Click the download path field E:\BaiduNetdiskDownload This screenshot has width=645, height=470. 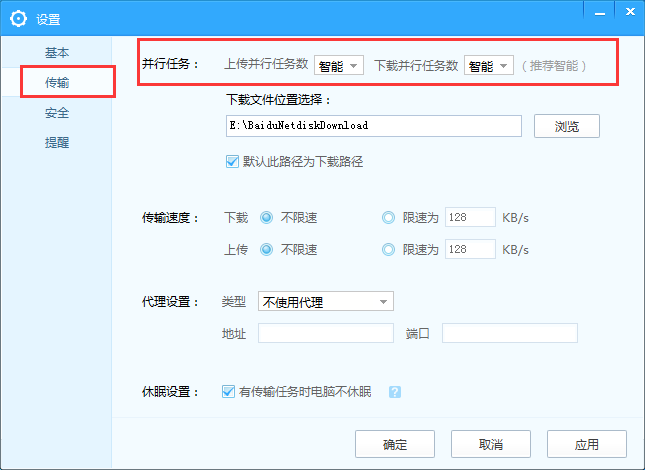pos(374,126)
